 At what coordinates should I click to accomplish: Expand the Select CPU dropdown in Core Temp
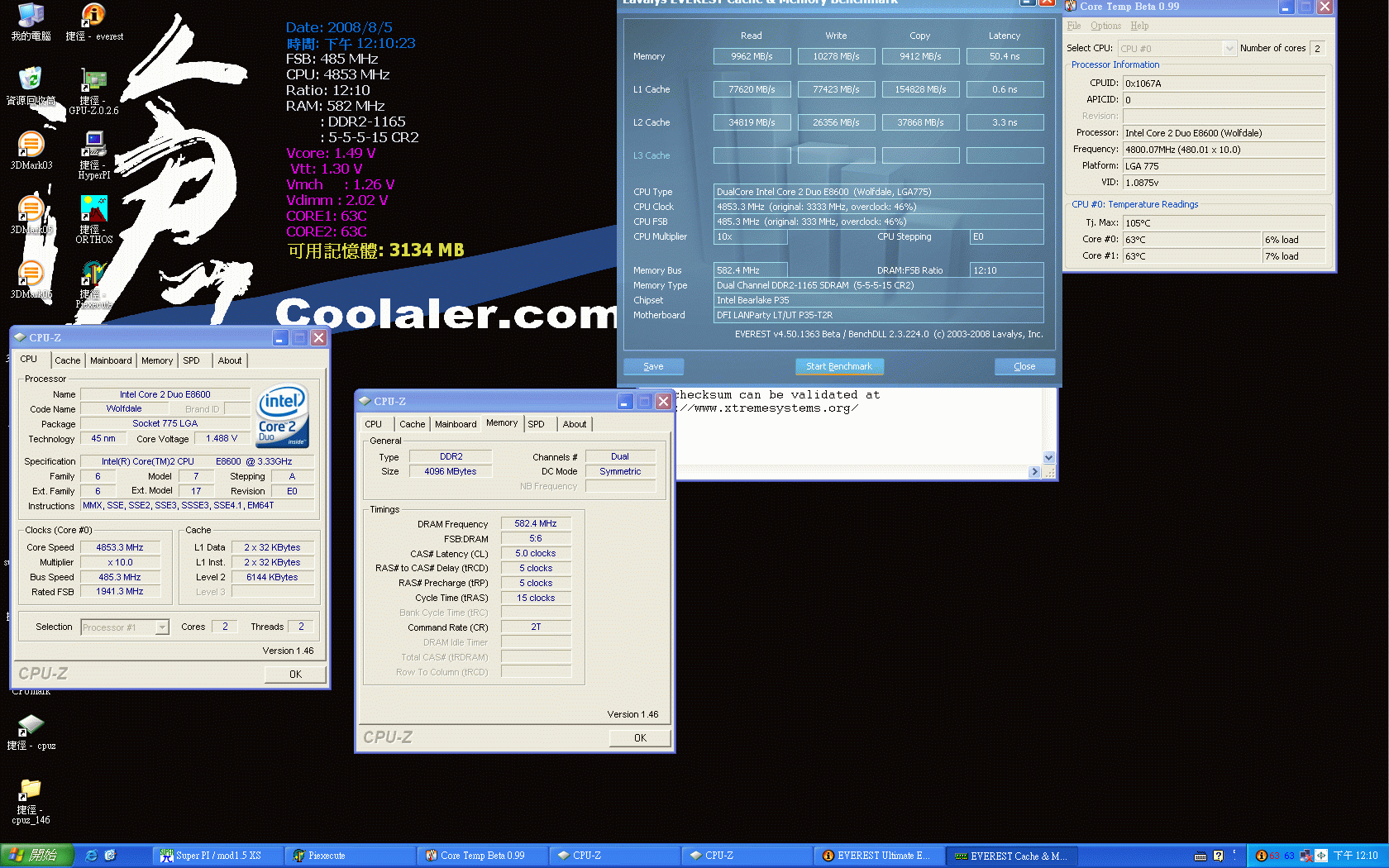(1229, 49)
